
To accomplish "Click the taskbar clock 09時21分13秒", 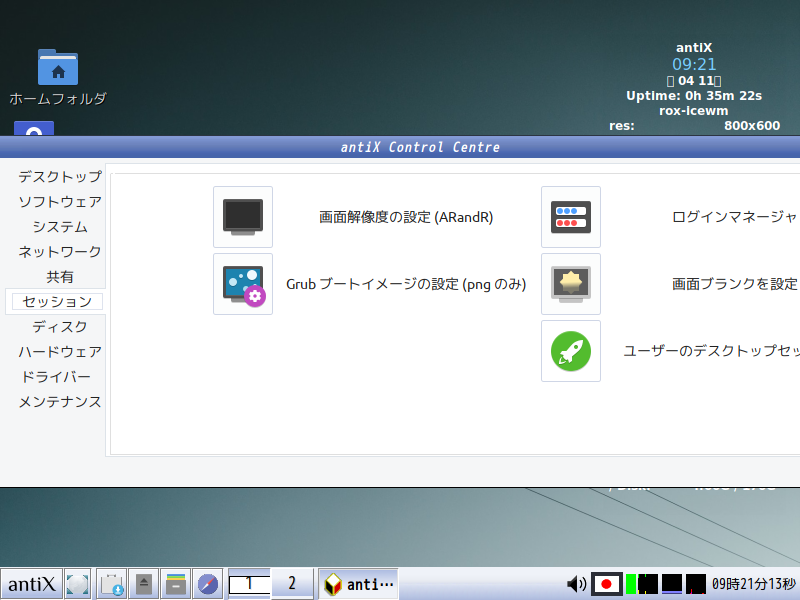I will tap(754, 584).
